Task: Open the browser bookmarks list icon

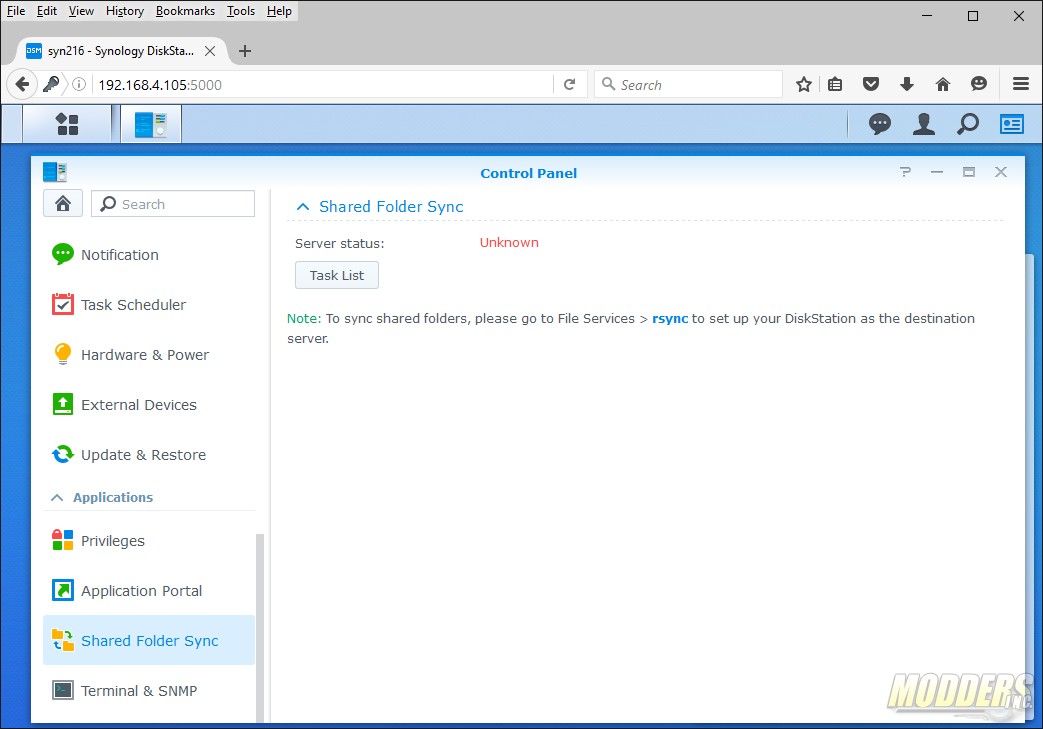Action: [835, 84]
